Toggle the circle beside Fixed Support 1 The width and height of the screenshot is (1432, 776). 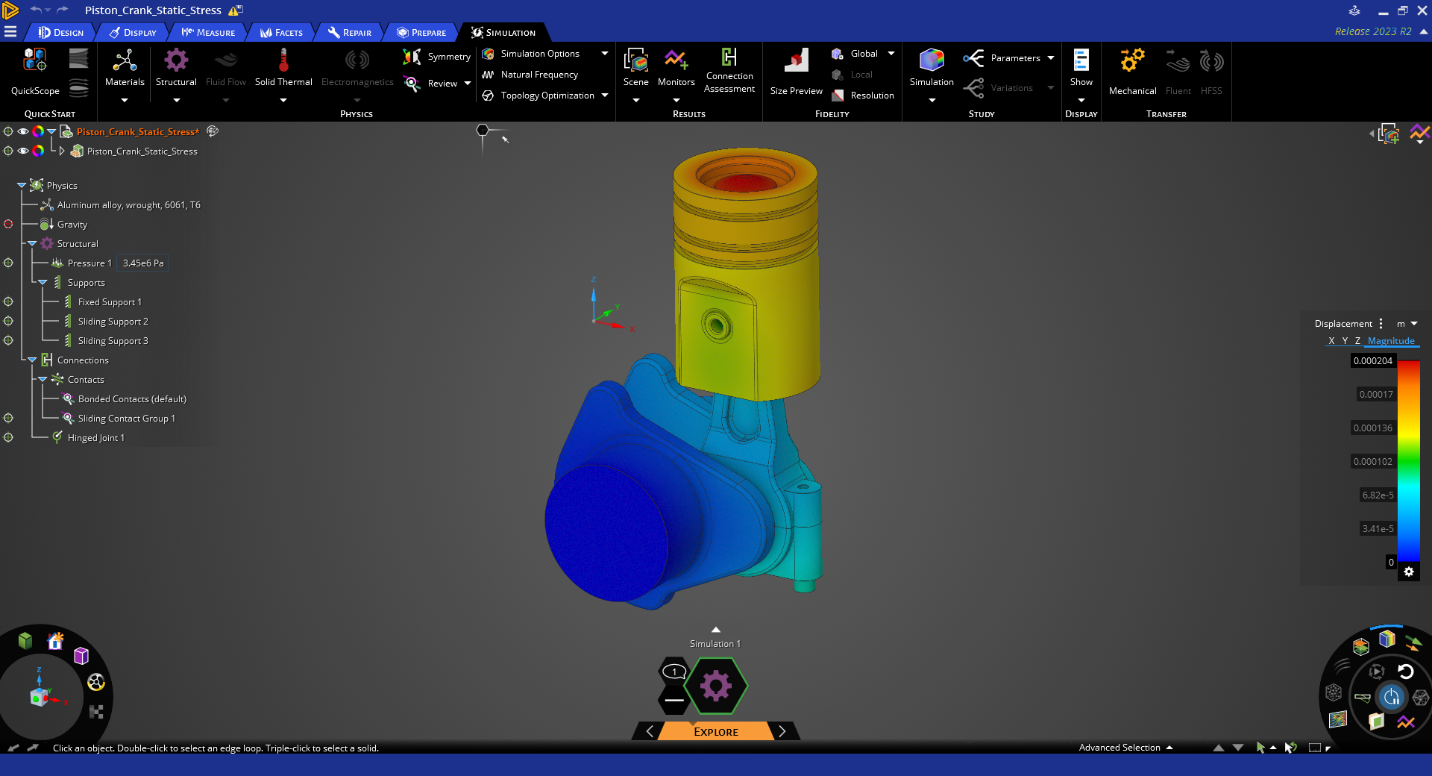click(x=8, y=302)
